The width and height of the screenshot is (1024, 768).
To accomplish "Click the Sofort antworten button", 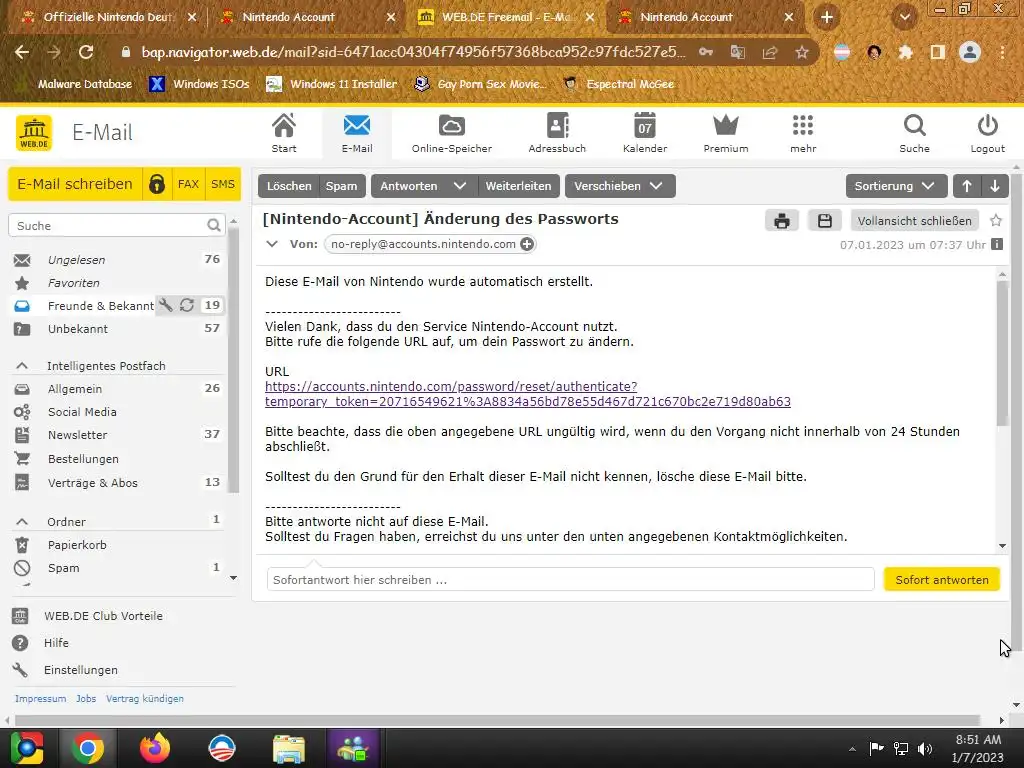I will click(x=942, y=580).
